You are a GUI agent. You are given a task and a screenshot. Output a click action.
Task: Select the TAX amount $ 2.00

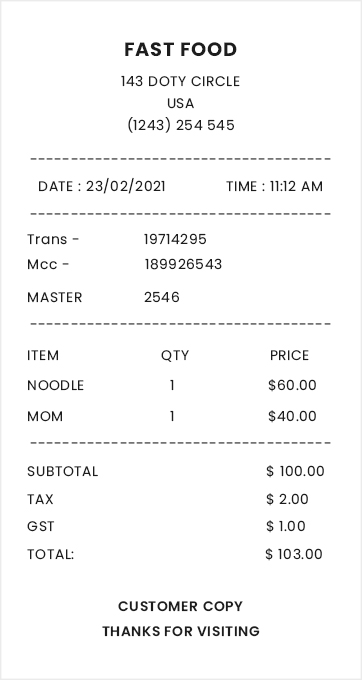[287, 499]
